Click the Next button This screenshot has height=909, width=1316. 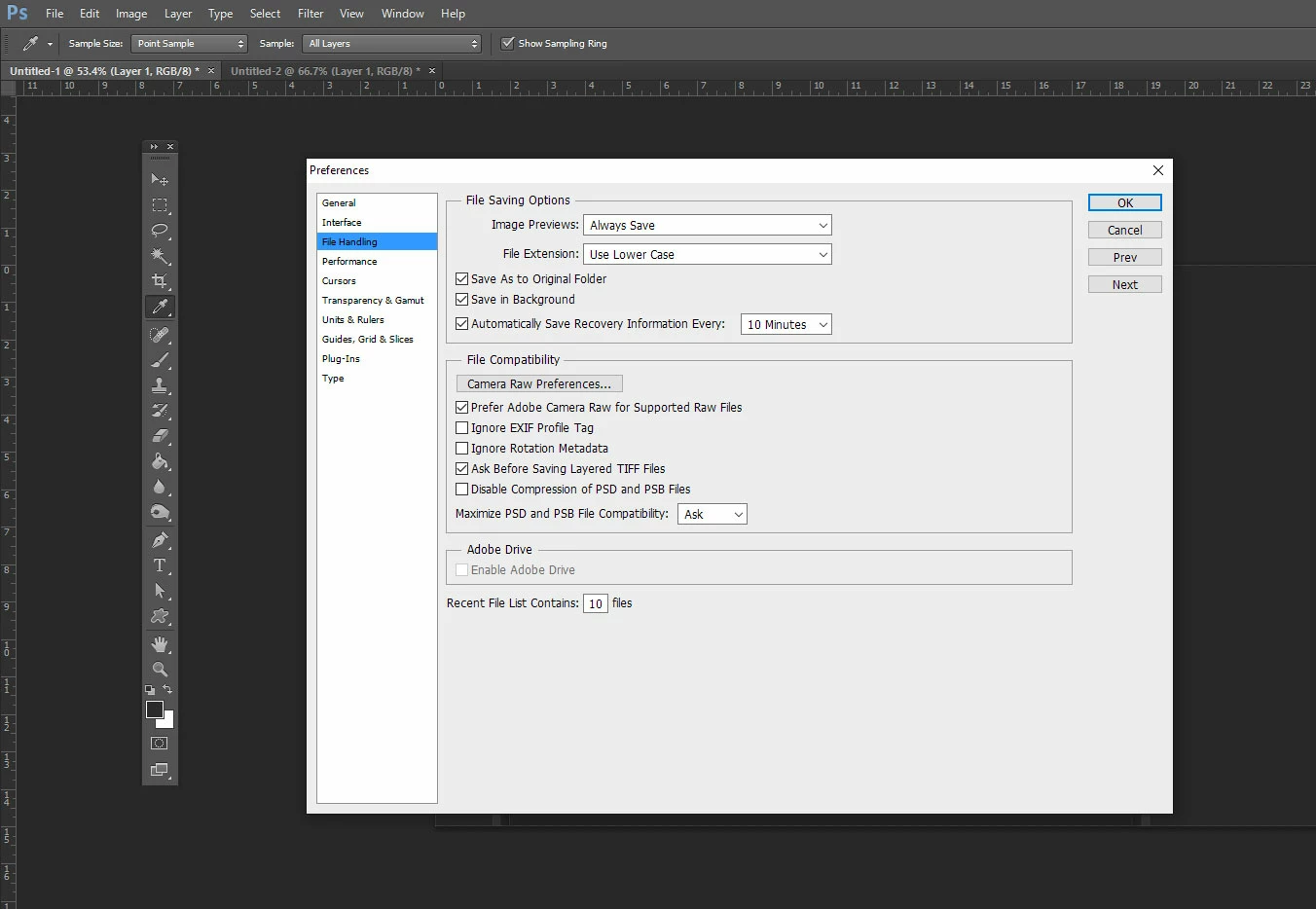click(1125, 285)
